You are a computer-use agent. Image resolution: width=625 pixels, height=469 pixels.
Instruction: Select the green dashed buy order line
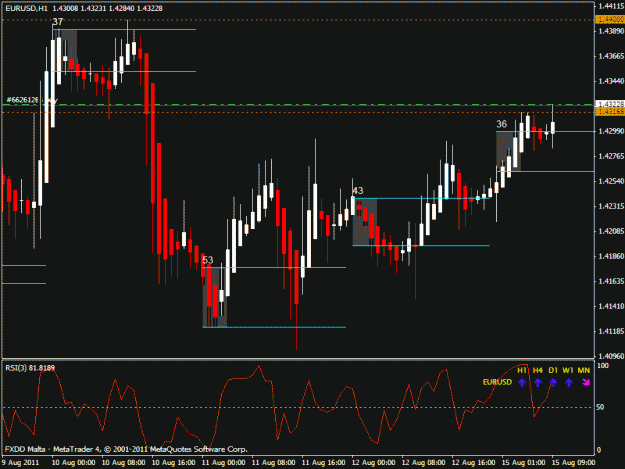(298, 105)
